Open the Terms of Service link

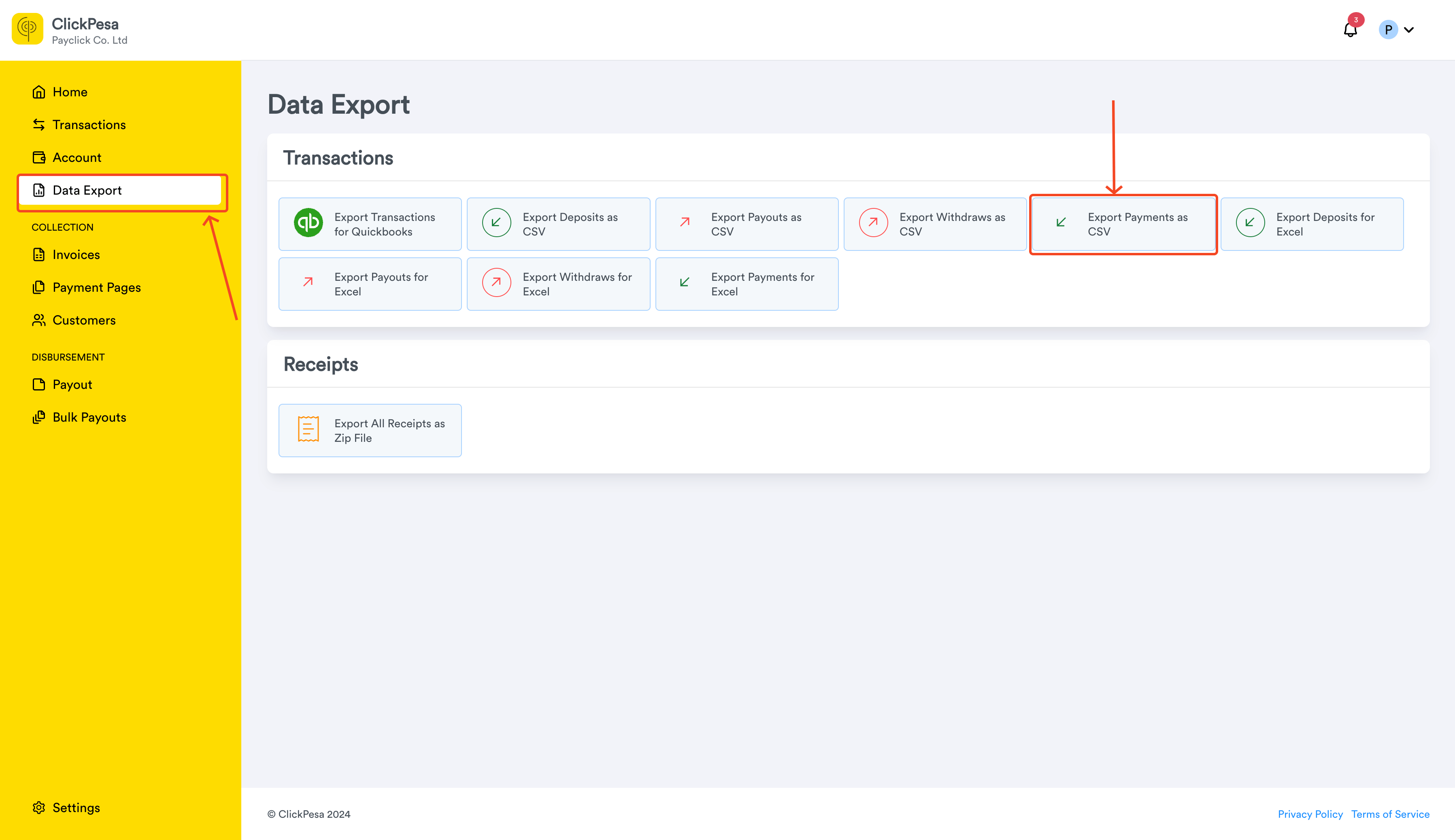1390,814
